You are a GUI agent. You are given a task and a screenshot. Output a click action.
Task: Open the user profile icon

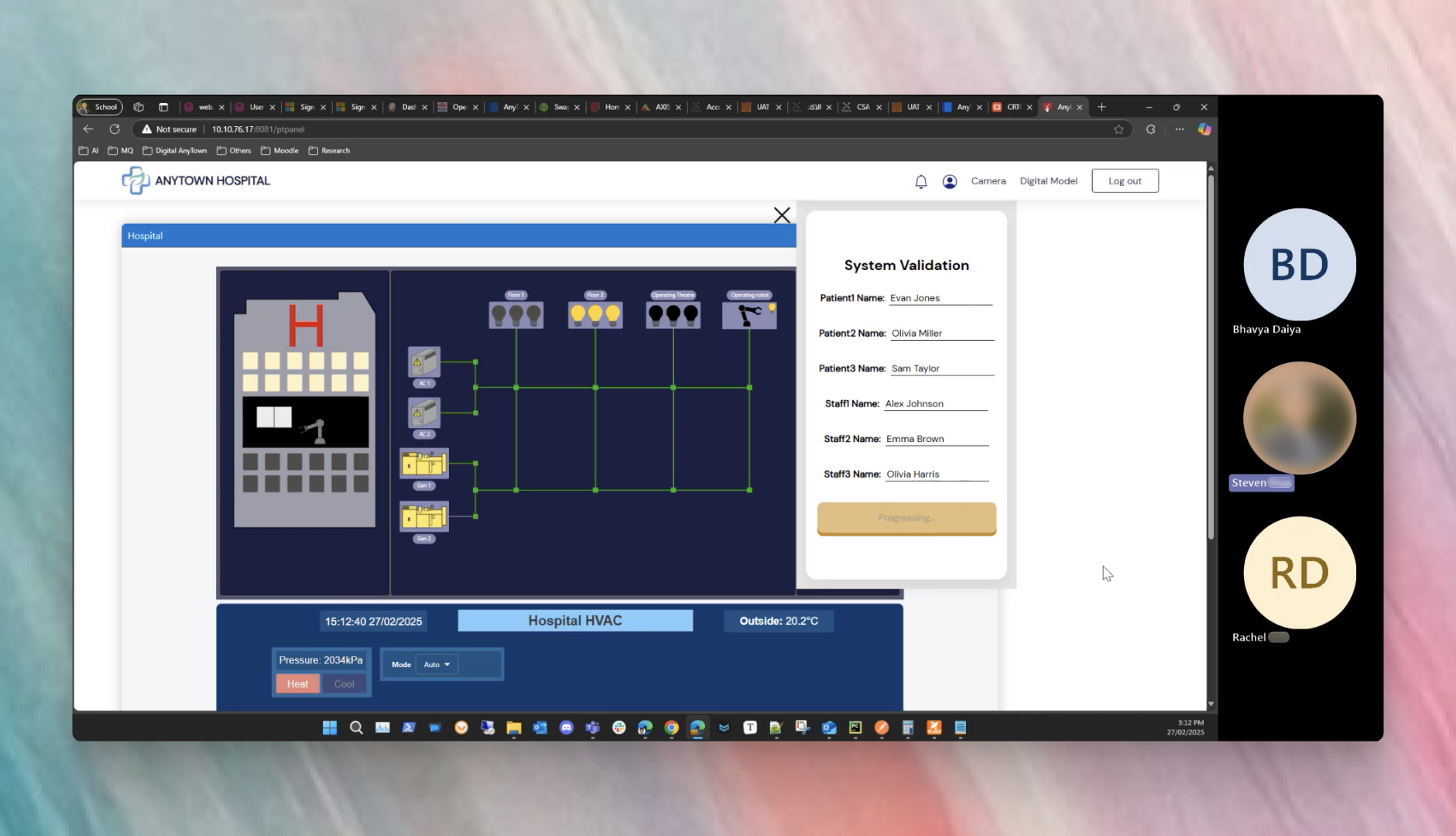(949, 180)
